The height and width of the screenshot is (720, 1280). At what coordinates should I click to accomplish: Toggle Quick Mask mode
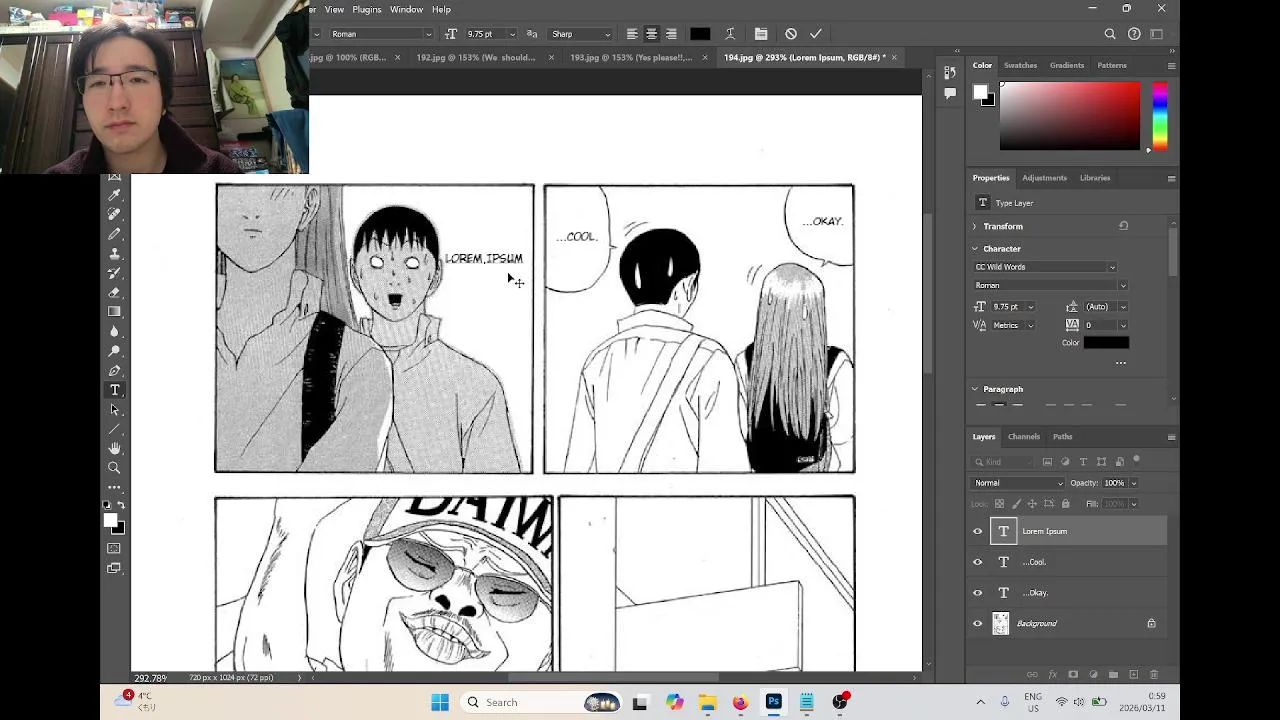(x=115, y=548)
